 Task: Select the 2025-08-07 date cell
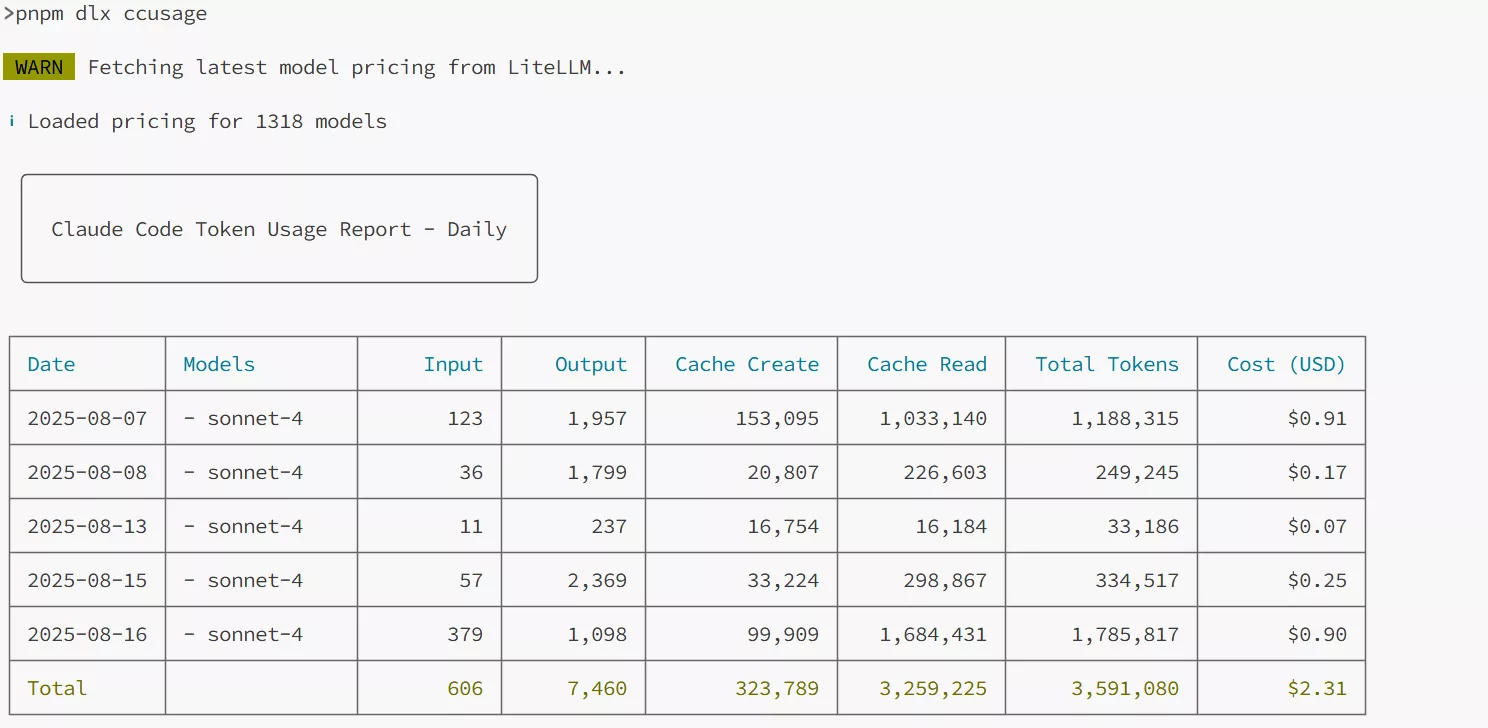[x=87, y=419]
